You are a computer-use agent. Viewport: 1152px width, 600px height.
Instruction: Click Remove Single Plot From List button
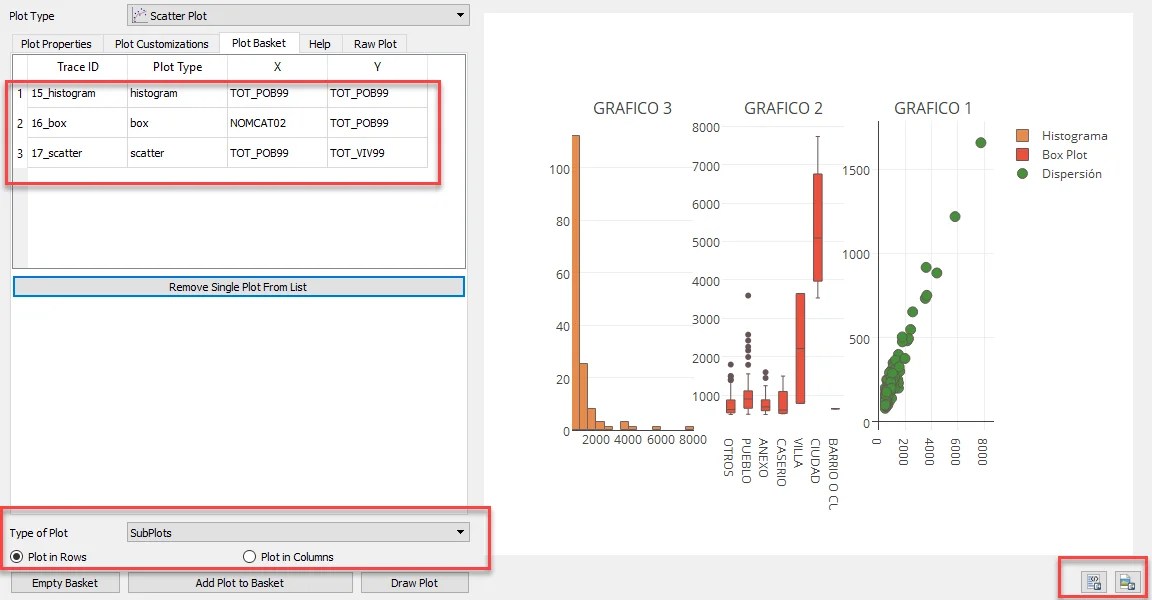click(239, 287)
